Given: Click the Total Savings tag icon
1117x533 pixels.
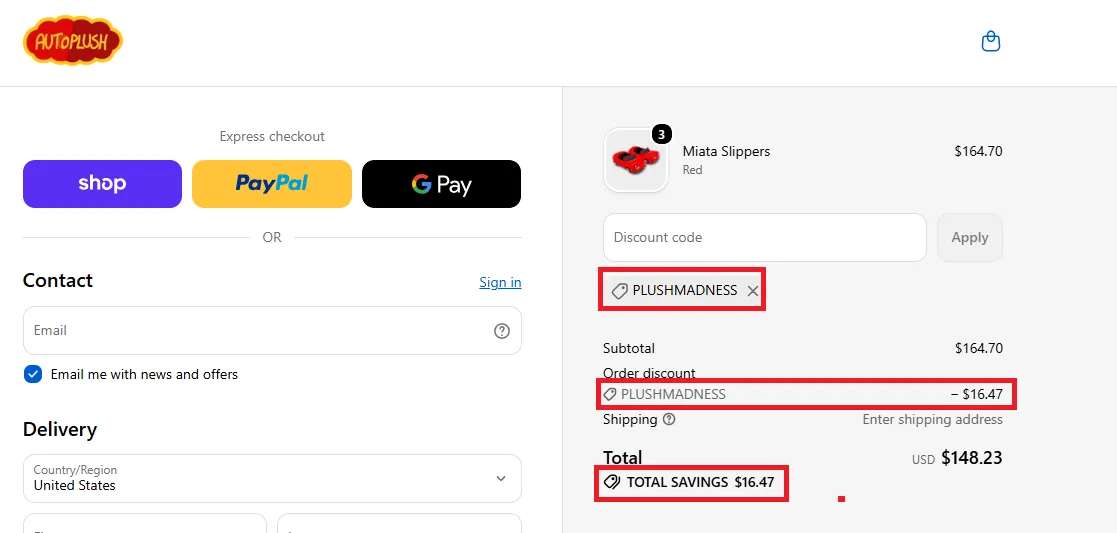Looking at the screenshot, I should [x=611, y=482].
